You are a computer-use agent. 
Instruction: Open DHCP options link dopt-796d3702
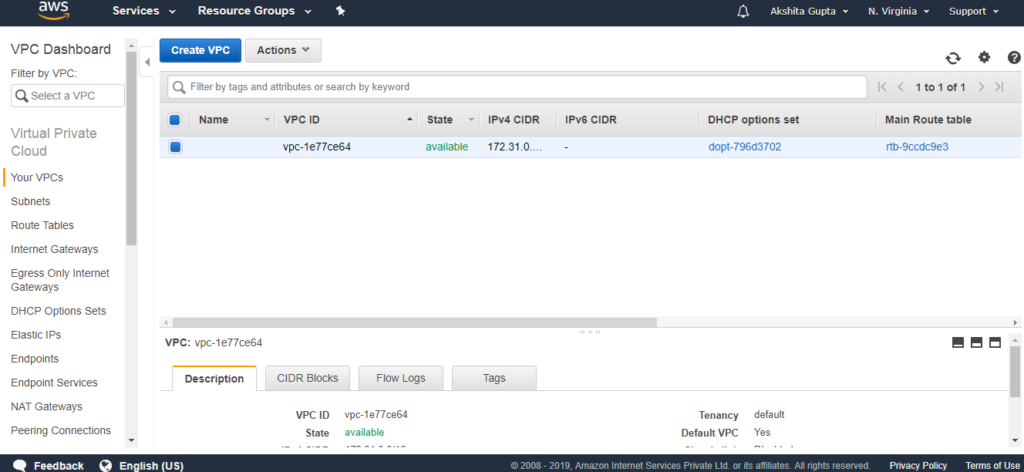click(744, 147)
